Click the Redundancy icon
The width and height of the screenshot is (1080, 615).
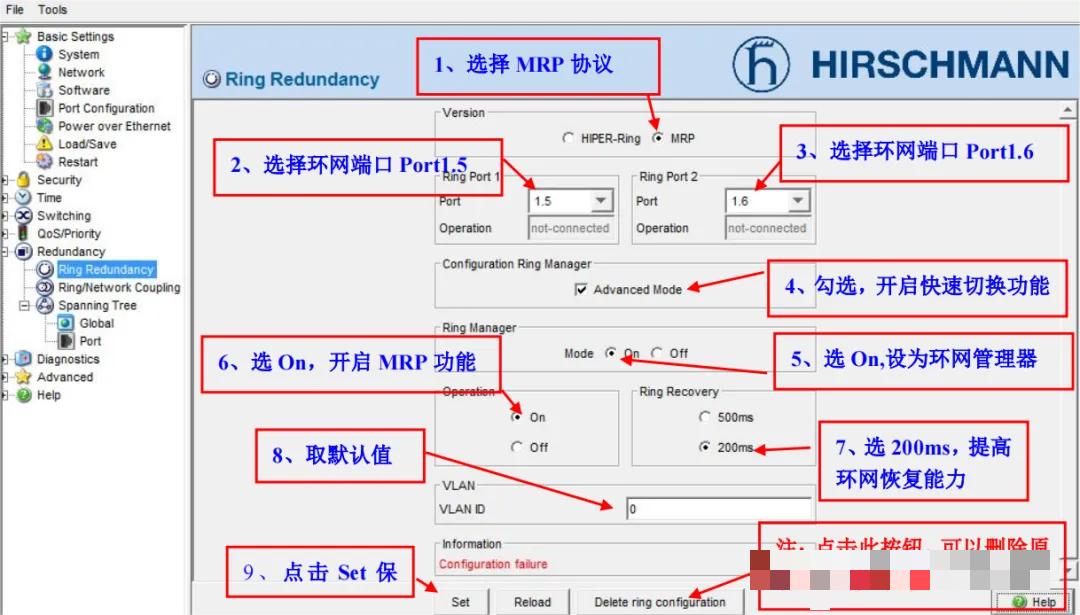click(23, 251)
